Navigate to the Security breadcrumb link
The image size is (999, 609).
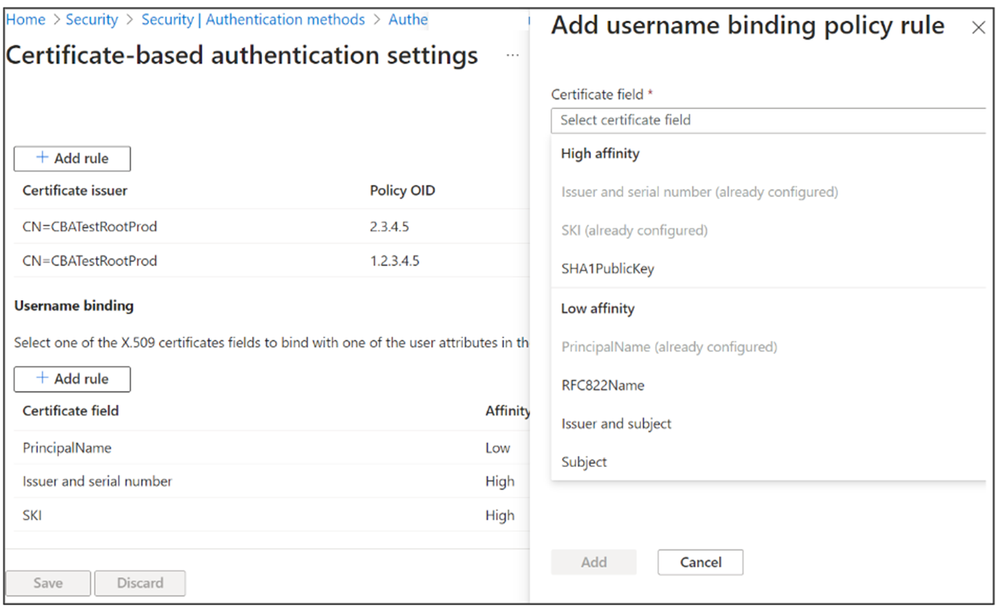point(92,19)
